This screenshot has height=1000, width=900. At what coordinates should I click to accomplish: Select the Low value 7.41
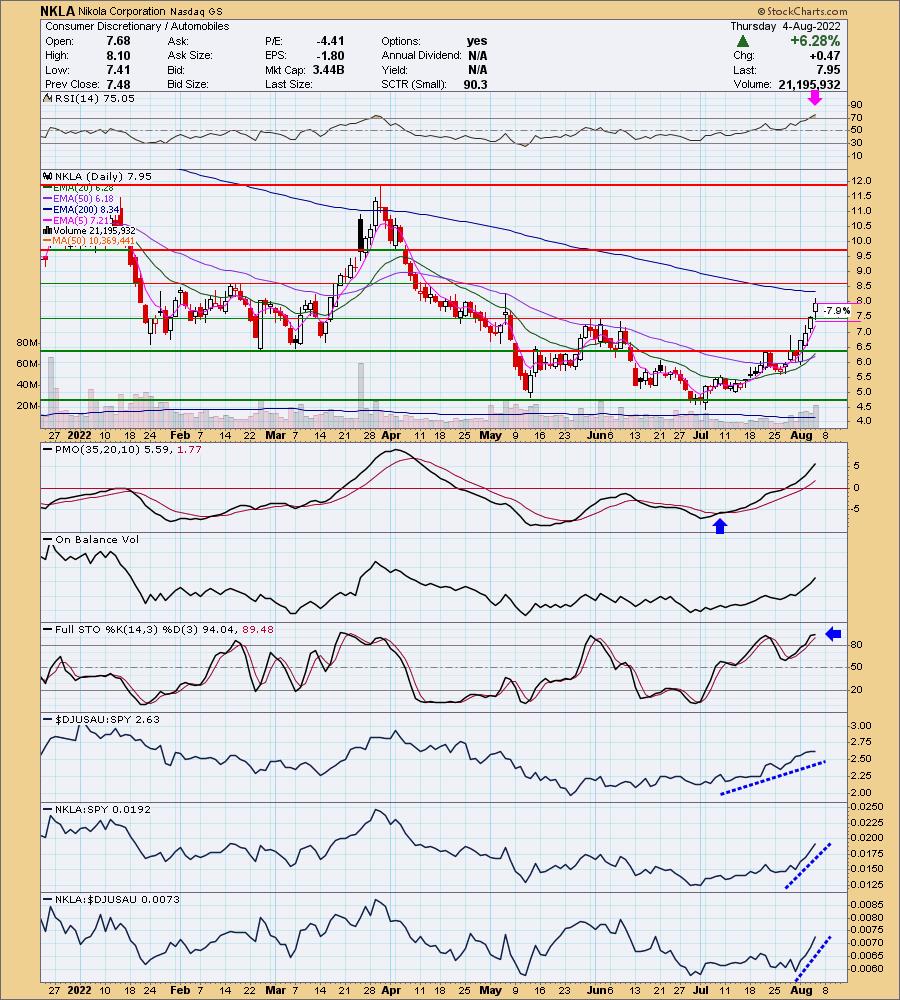[118, 70]
